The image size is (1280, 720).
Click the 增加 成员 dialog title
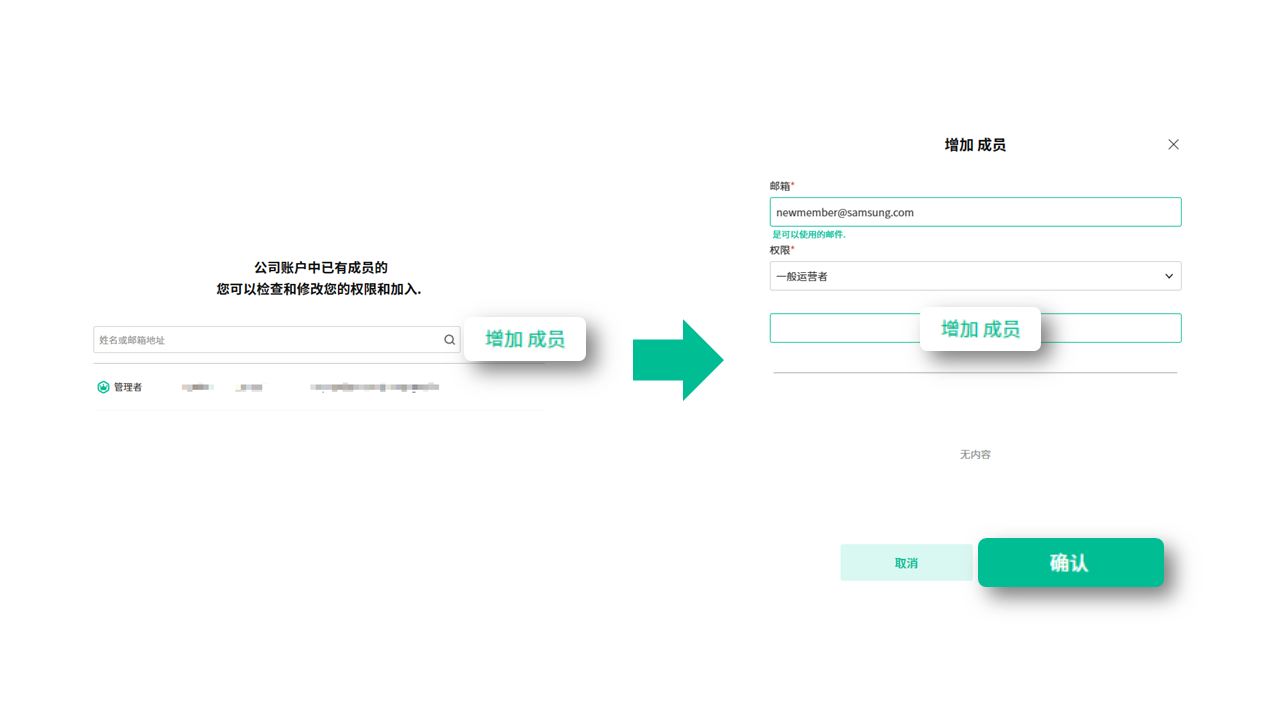click(x=975, y=145)
